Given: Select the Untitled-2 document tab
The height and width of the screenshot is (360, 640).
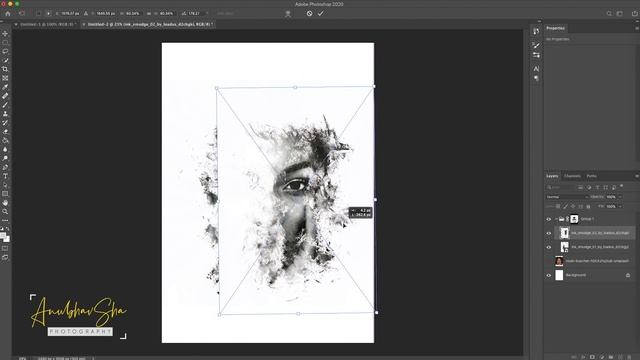Looking at the screenshot, I should coord(149,24).
